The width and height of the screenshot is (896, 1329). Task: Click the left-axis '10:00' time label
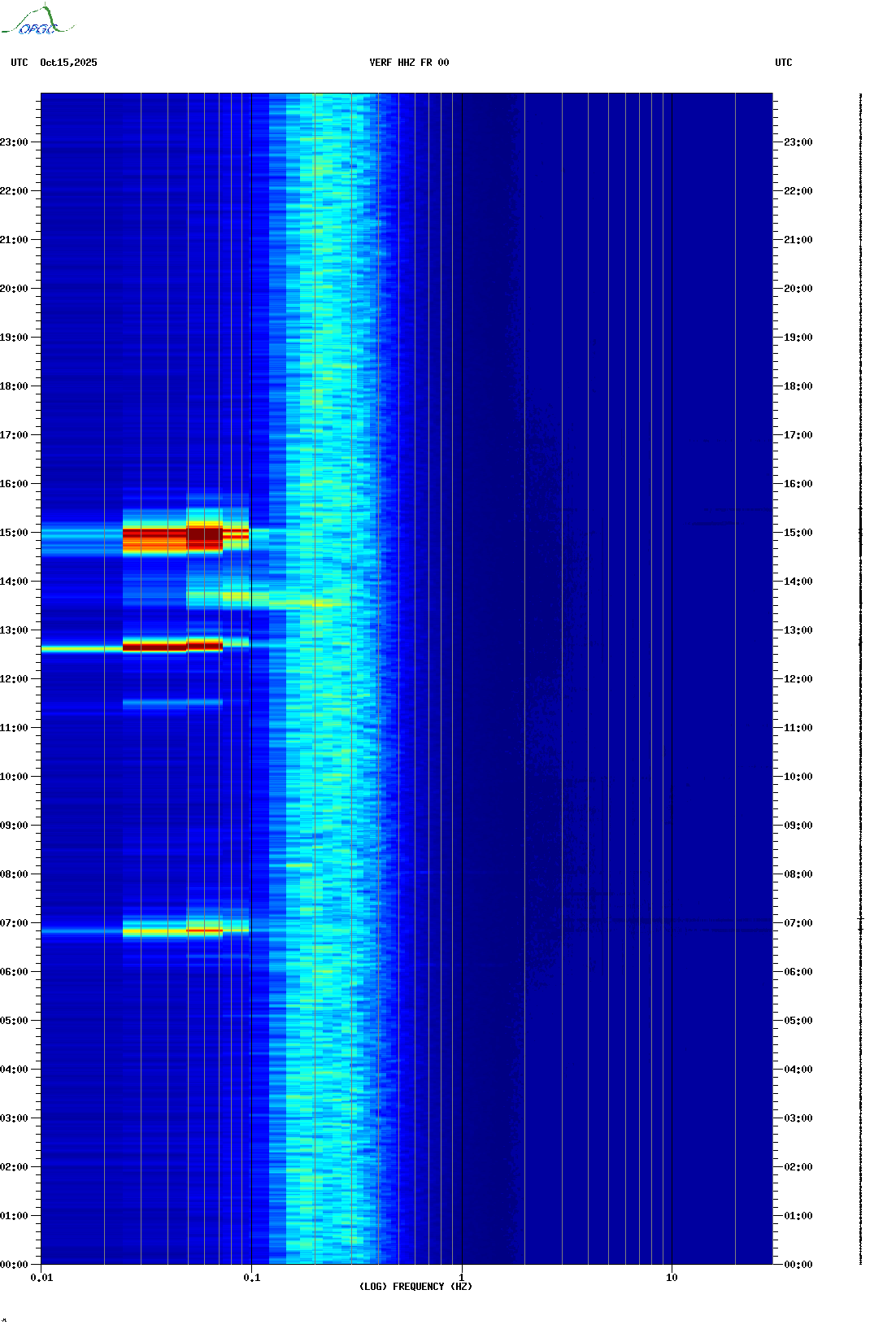[14, 777]
